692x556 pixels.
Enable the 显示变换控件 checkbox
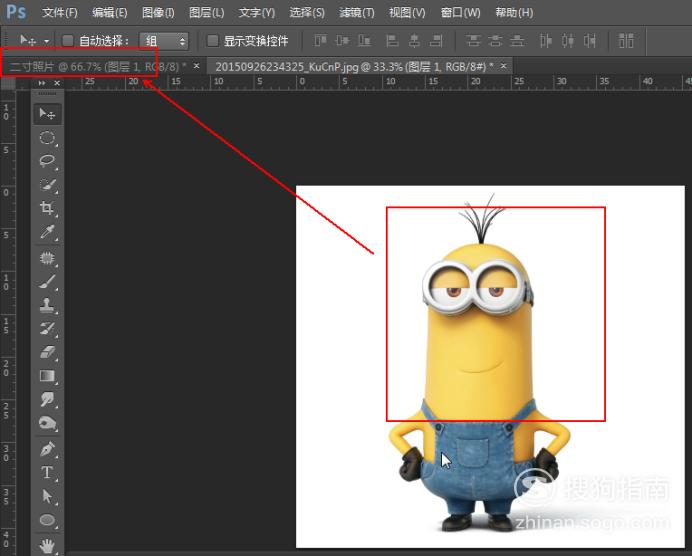click(213, 41)
